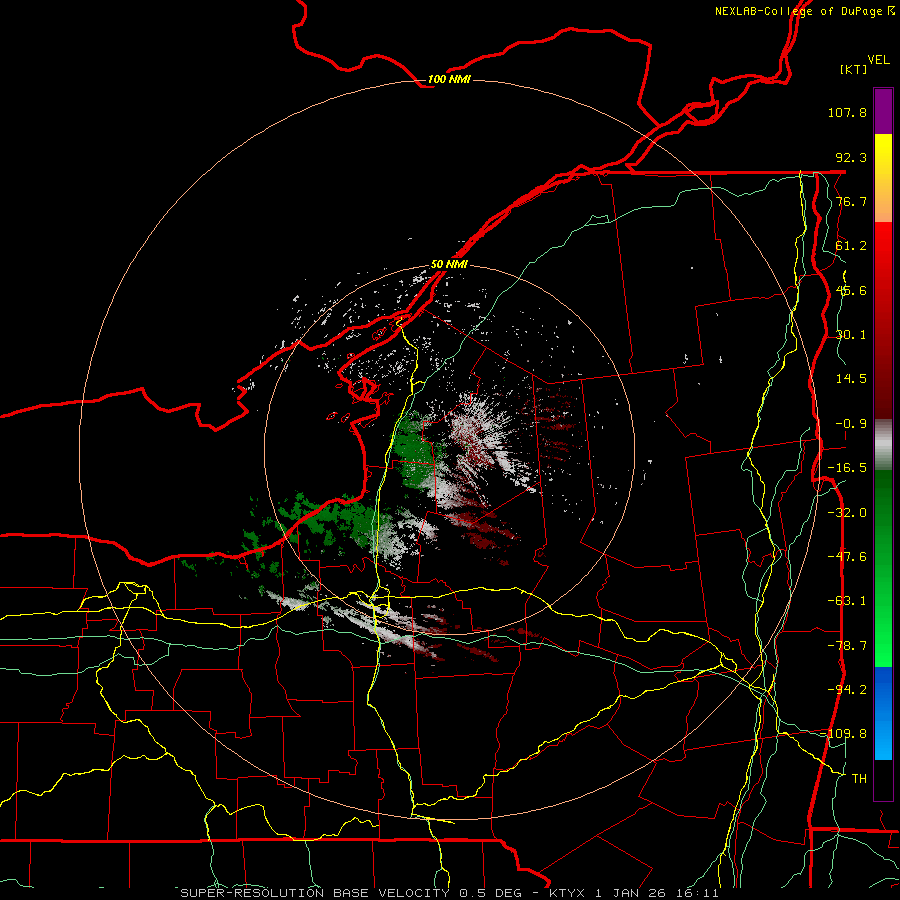Click SUPER-RESOLUTION BASE VELOCITY footer text
900x900 pixels.
pyautogui.click(x=315, y=893)
